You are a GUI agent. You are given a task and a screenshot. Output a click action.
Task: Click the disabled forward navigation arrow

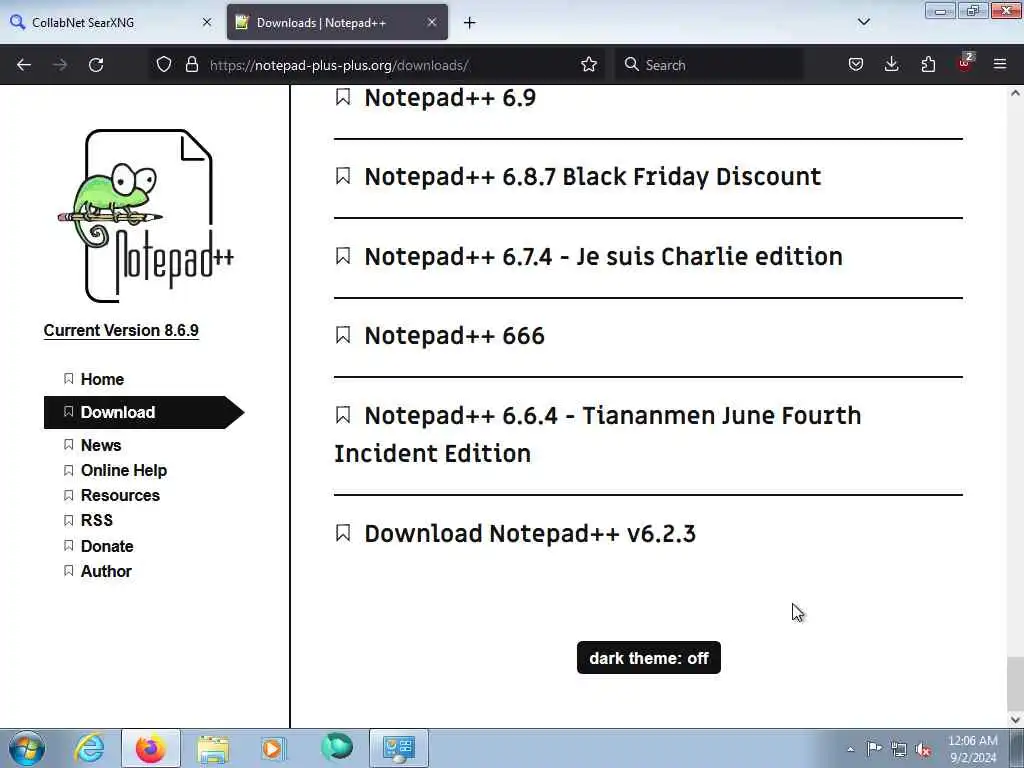coord(60,65)
